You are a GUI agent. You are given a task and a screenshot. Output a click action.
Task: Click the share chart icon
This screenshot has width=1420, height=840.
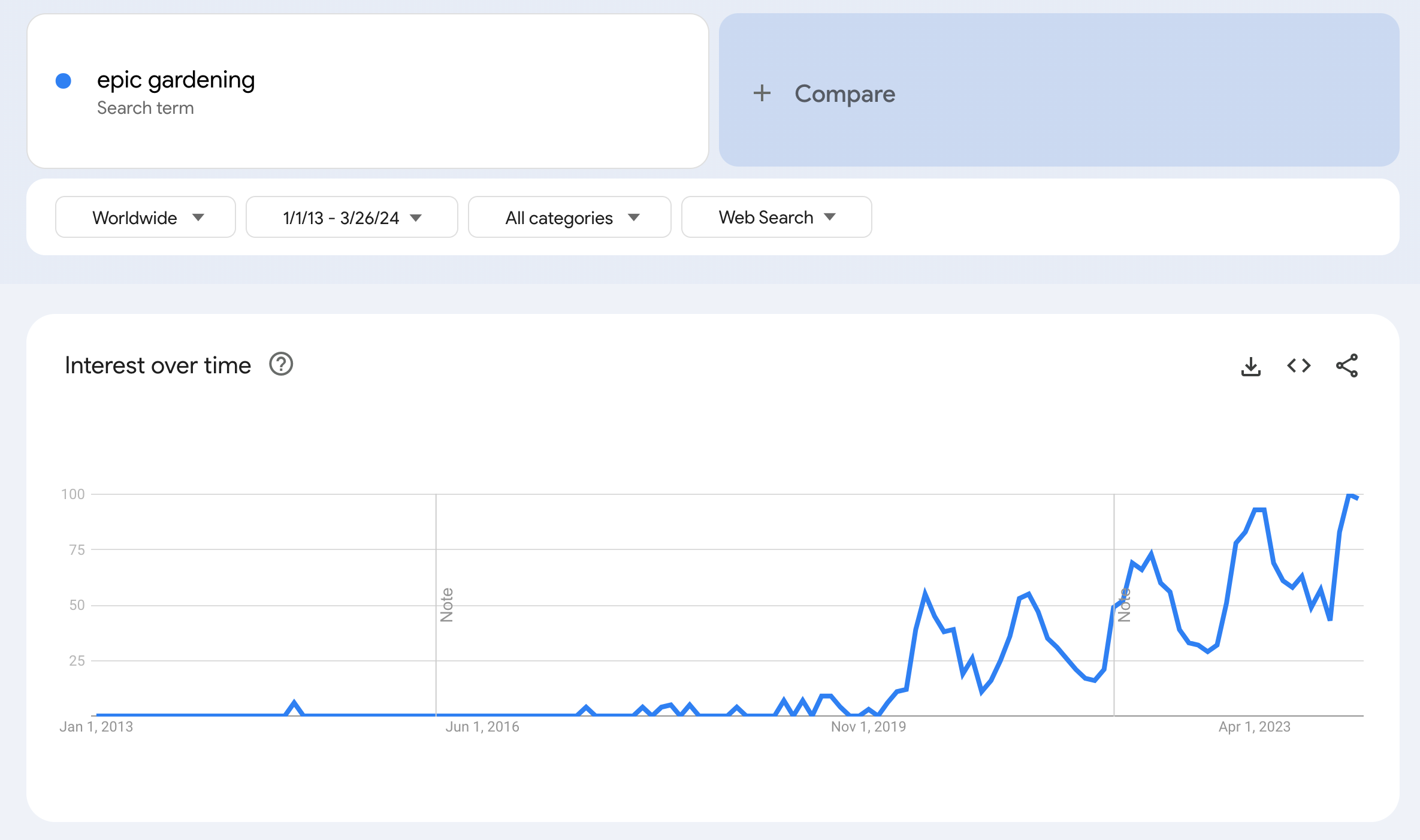coord(1346,365)
